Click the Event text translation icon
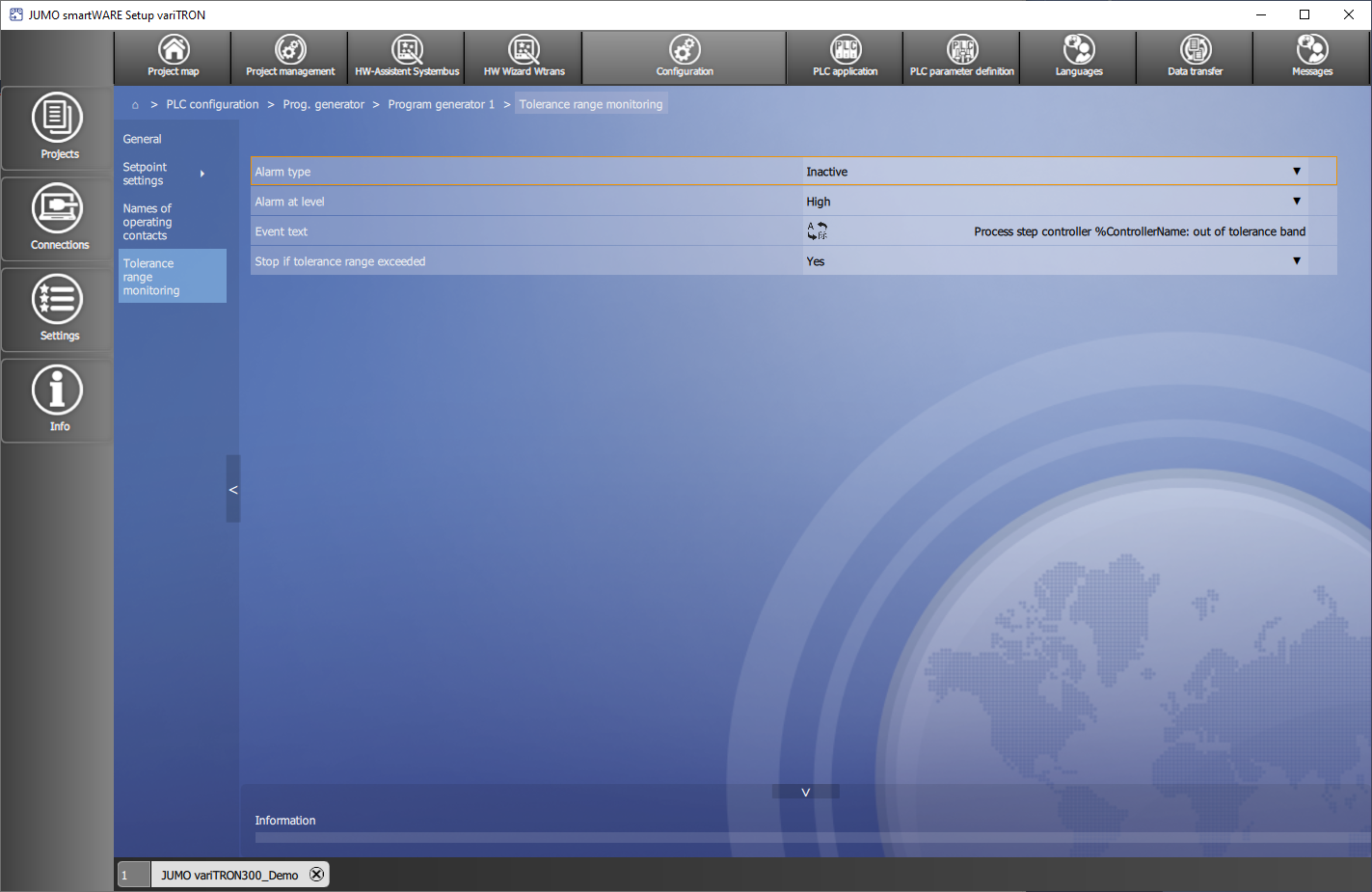 tap(817, 231)
